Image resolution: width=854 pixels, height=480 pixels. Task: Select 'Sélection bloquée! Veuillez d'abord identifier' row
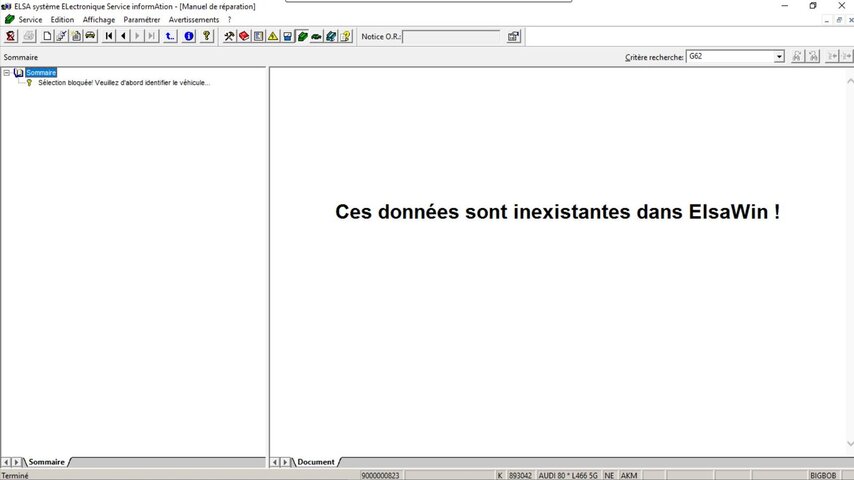pos(124,83)
